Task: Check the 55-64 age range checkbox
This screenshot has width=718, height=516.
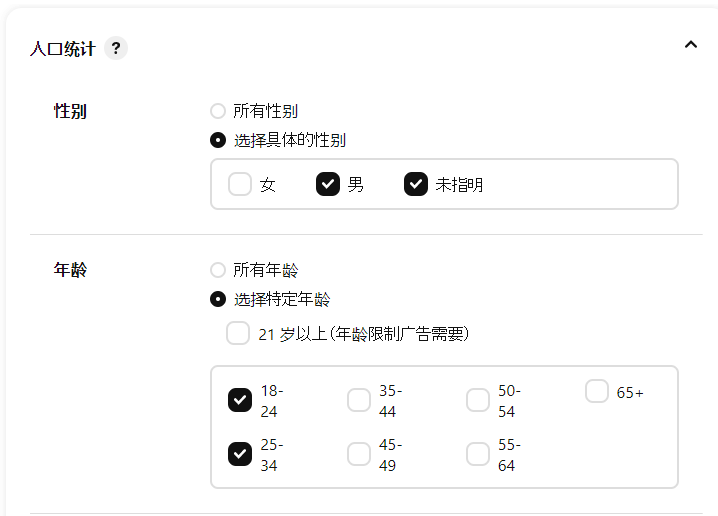Action: (478, 454)
